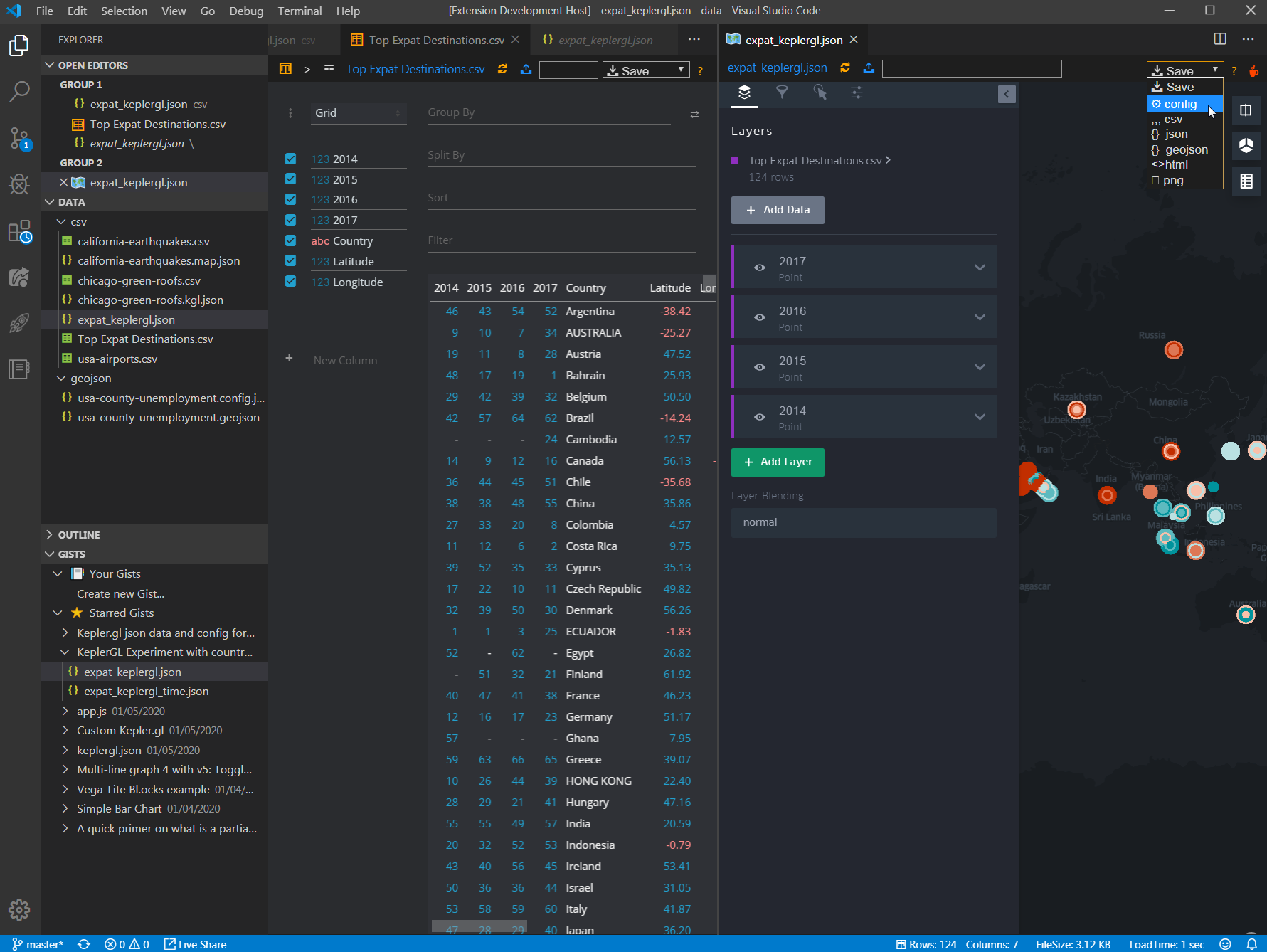Viewport: 1267px width, 952px height.
Task: Select the Layers panel tab icon
Action: point(744,92)
